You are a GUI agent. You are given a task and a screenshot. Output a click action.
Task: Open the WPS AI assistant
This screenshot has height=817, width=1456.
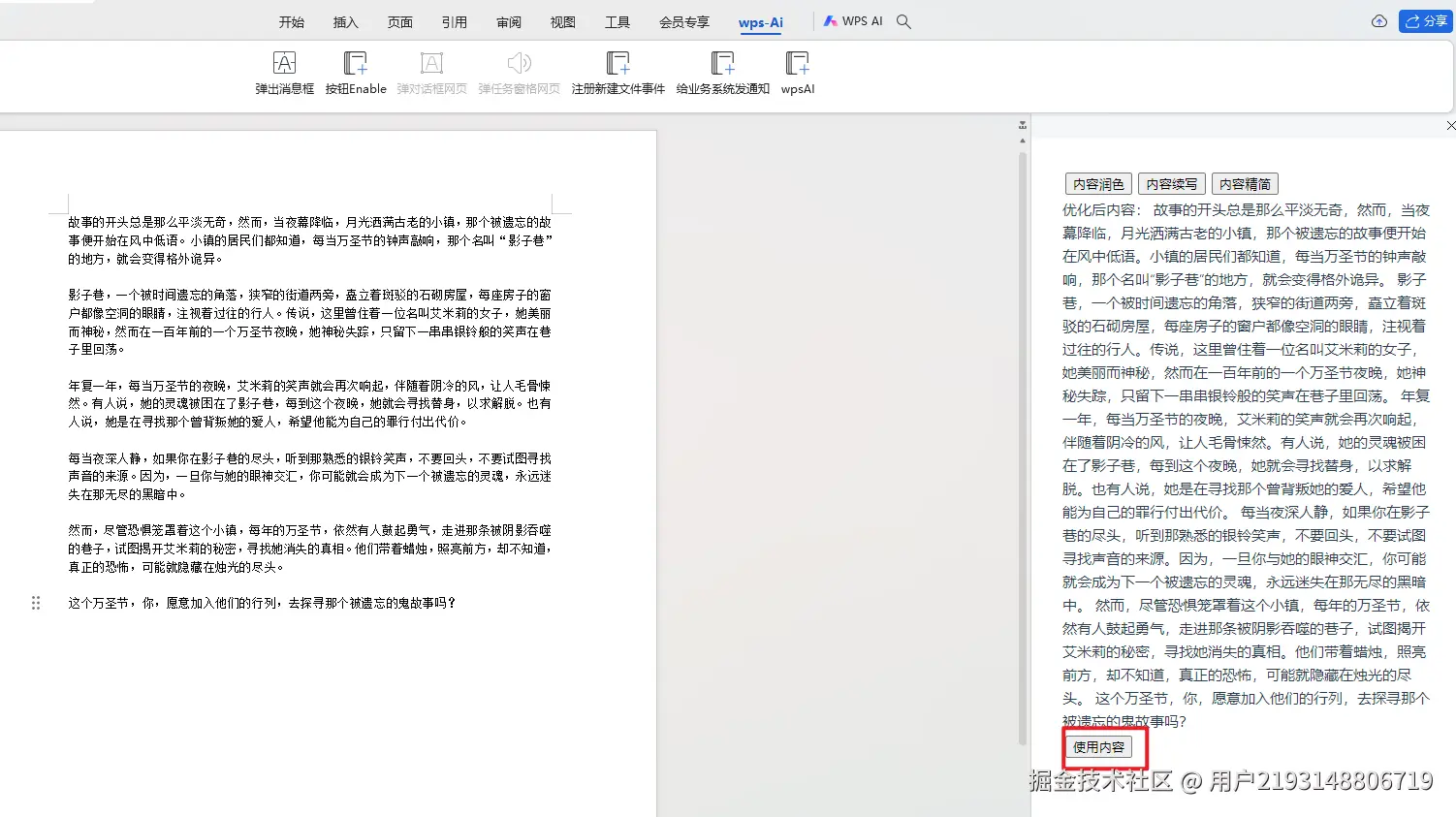tap(853, 21)
